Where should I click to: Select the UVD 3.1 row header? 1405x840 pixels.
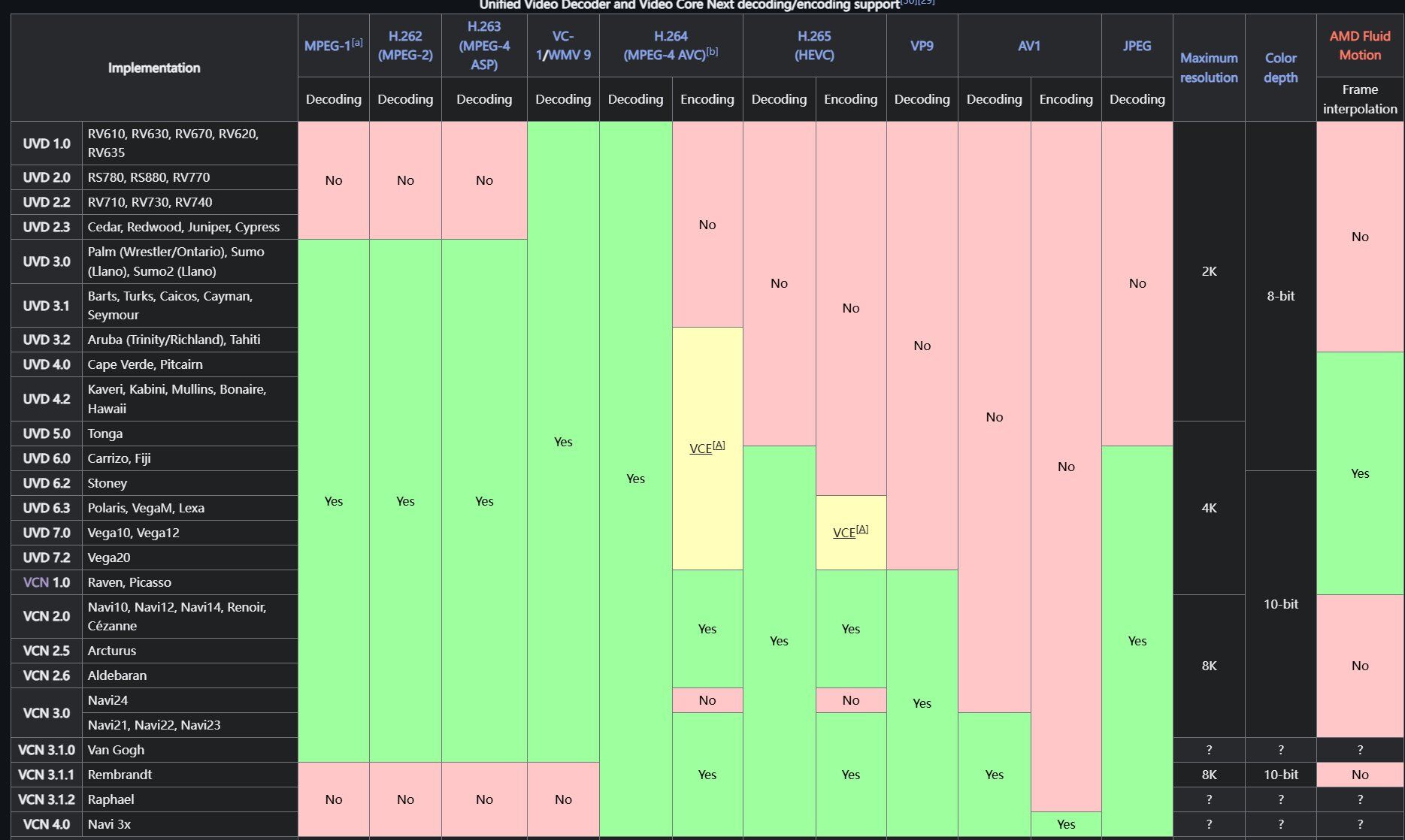47,306
